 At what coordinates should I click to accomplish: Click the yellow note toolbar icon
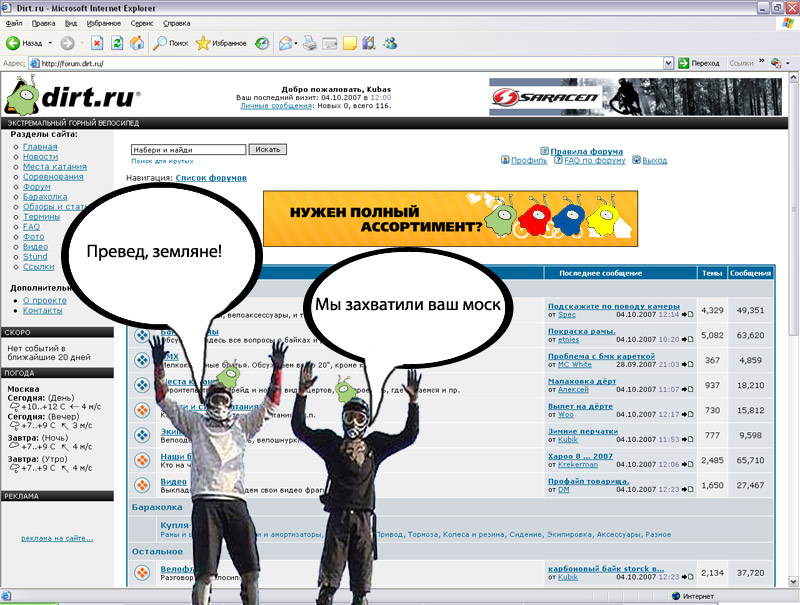[x=349, y=43]
